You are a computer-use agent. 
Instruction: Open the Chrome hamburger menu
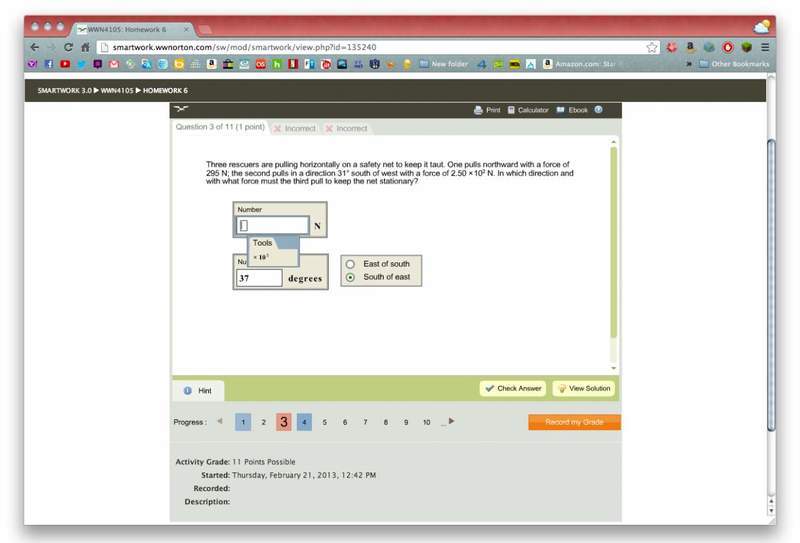pyautogui.click(x=765, y=47)
